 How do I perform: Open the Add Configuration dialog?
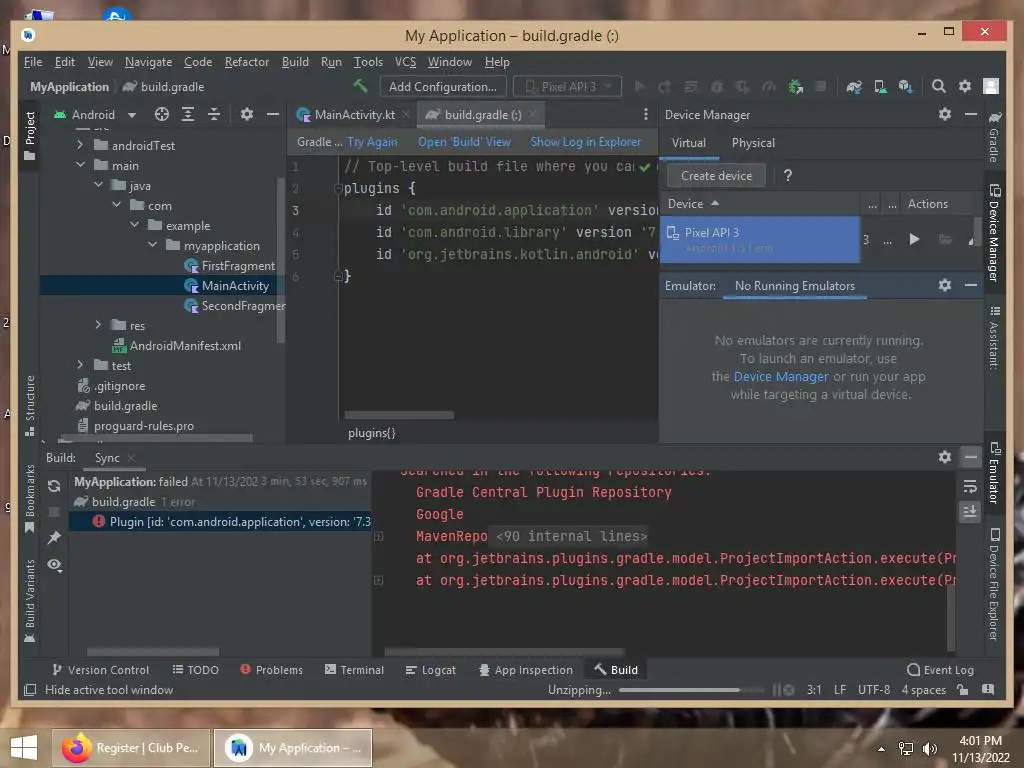pos(442,86)
